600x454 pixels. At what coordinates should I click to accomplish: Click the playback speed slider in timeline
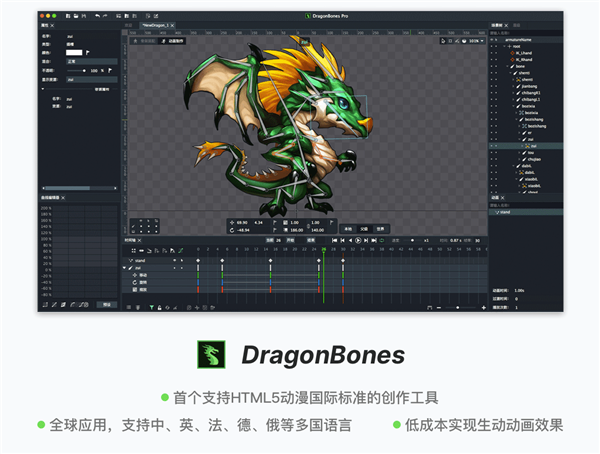coord(411,240)
